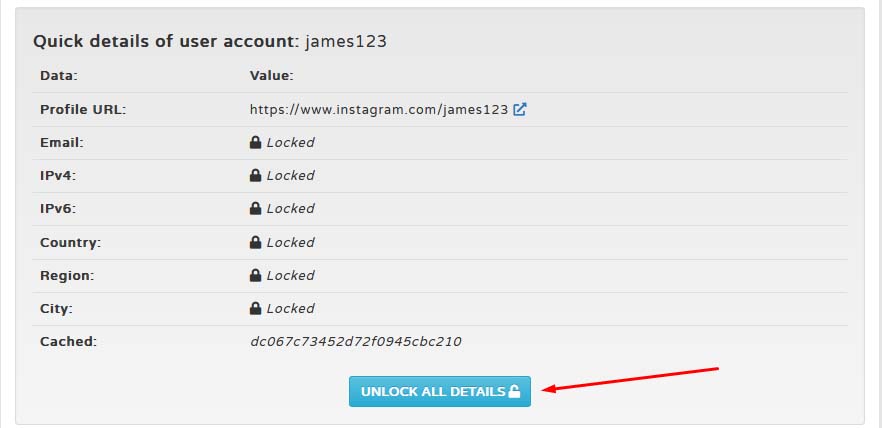The height and width of the screenshot is (428, 882).
Task: Click the Locked text in Email row
Action: click(x=290, y=142)
